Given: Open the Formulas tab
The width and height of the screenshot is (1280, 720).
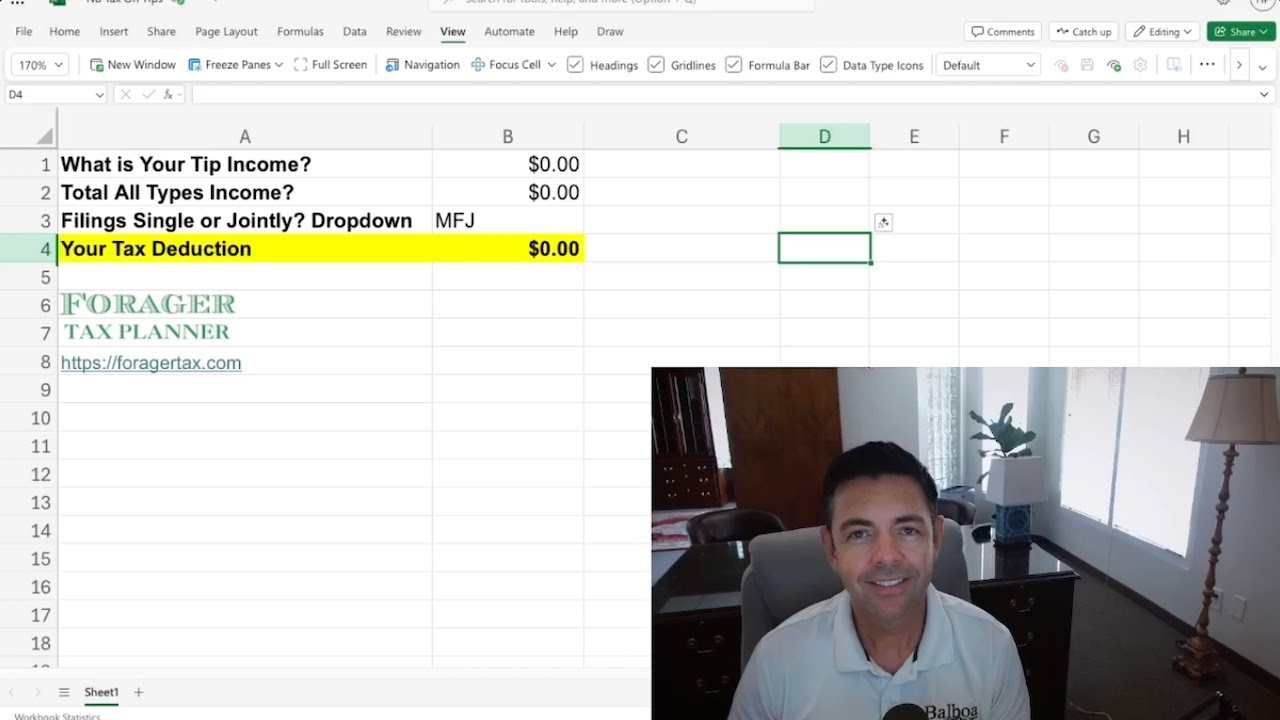Looking at the screenshot, I should click(x=300, y=32).
